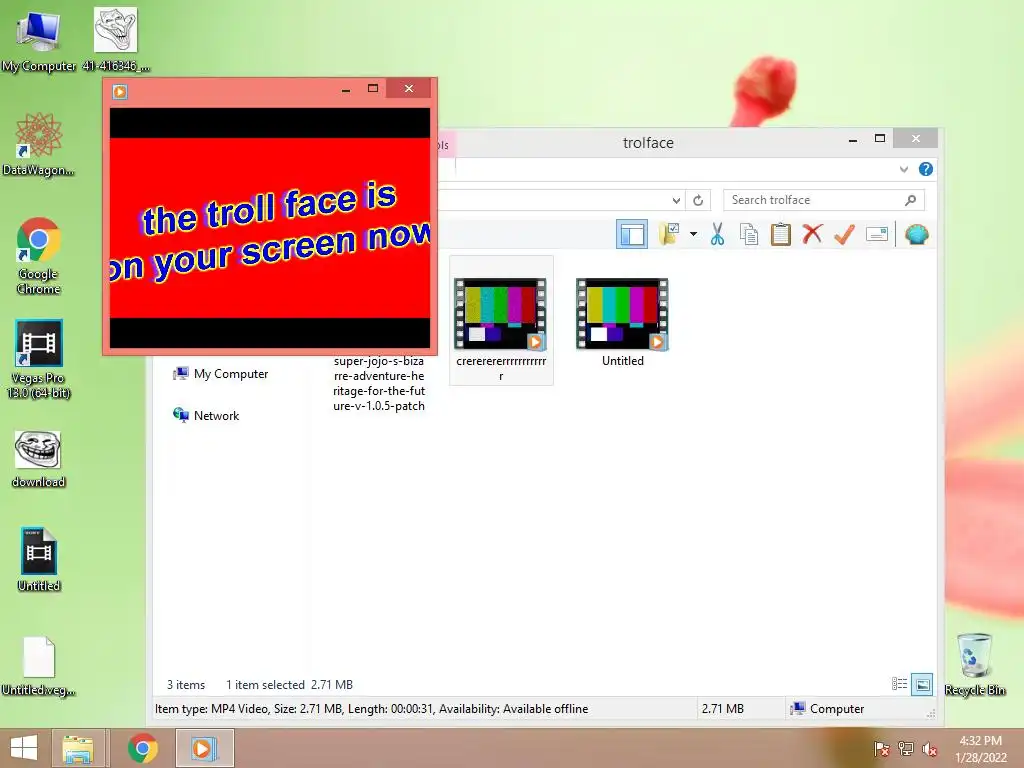This screenshot has height=768, width=1024.
Task: Select the Untitled video desktop icon
Action: pos(39,559)
